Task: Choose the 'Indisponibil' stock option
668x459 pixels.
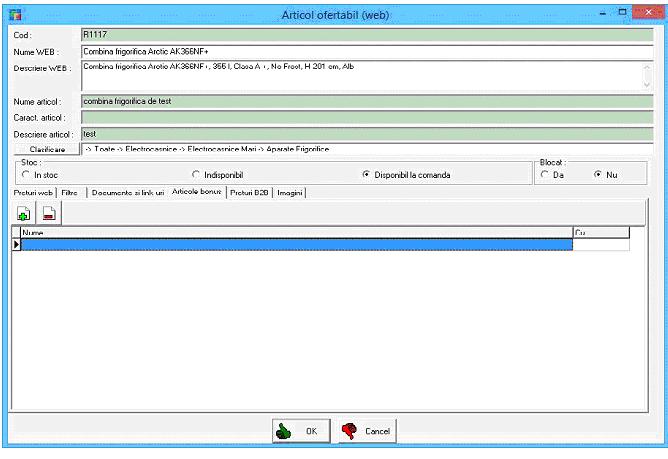Action: (196, 175)
